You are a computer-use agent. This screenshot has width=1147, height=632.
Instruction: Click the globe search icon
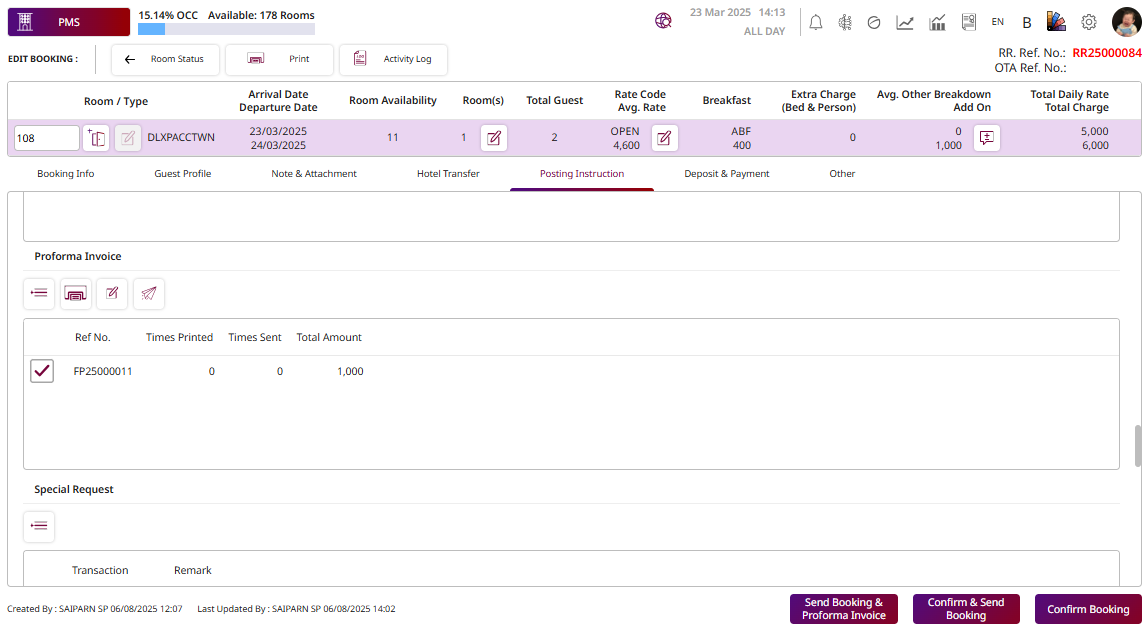tap(663, 21)
